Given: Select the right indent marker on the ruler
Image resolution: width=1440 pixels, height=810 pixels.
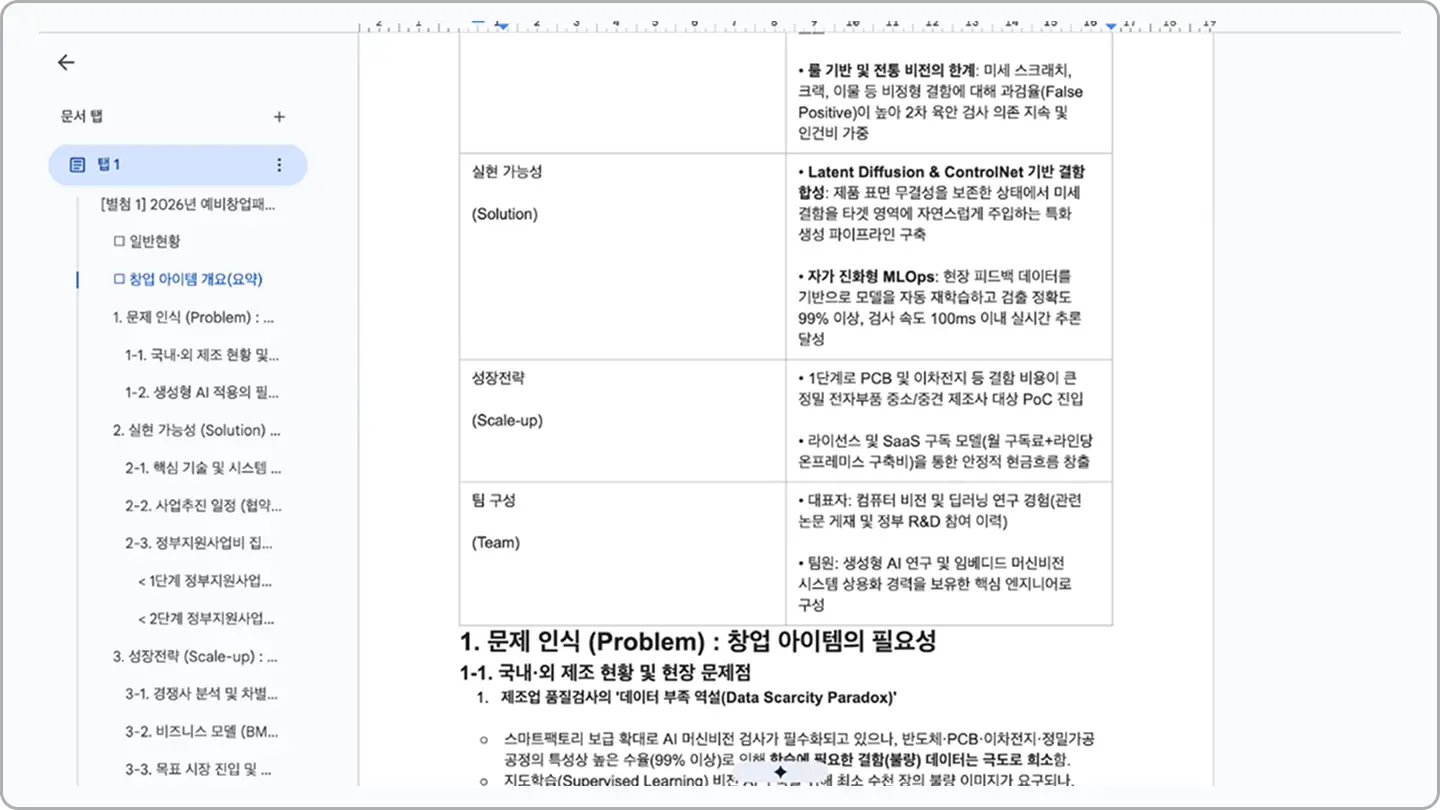Looking at the screenshot, I should pos(1111,25).
